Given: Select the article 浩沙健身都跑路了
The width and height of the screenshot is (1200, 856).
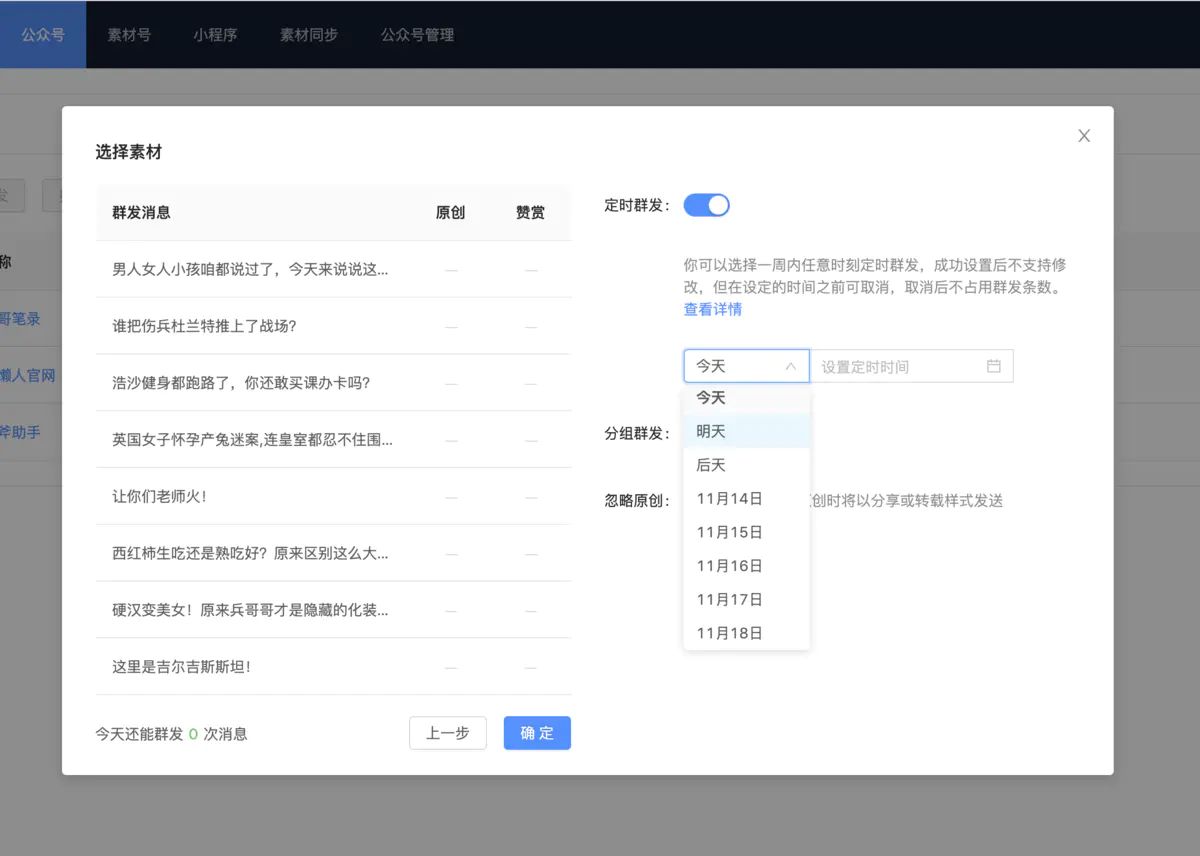Looking at the screenshot, I should tap(333, 383).
